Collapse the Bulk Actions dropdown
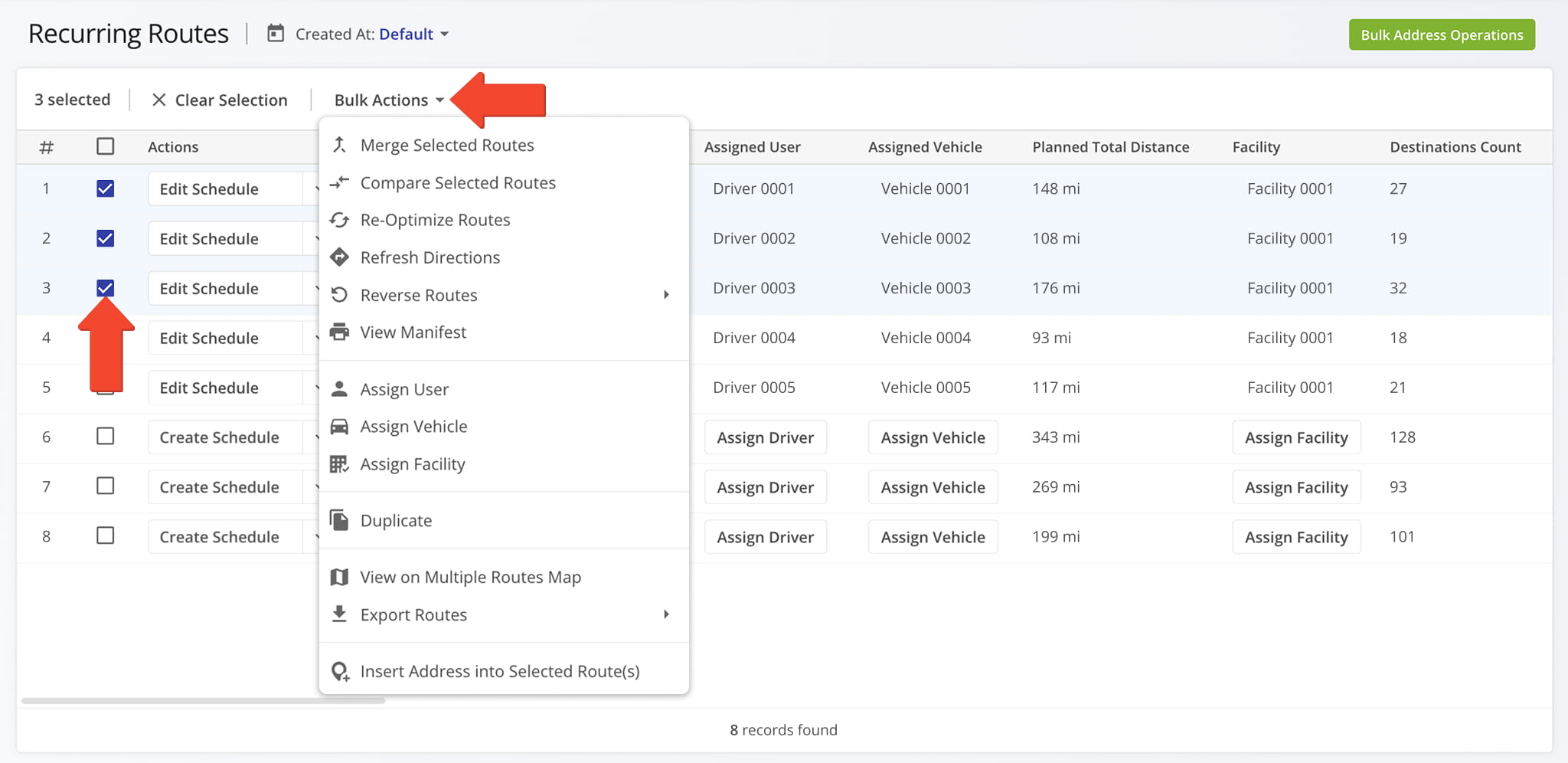This screenshot has height=763, width=1568. coord(389,100)
